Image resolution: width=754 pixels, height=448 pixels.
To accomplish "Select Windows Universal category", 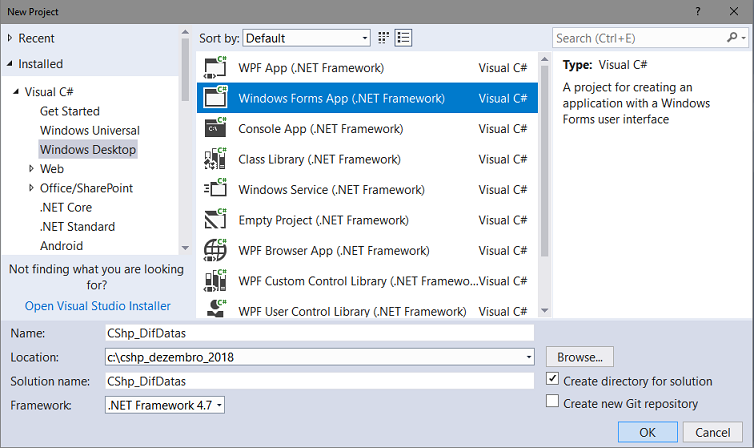I will tap(90, 130).
